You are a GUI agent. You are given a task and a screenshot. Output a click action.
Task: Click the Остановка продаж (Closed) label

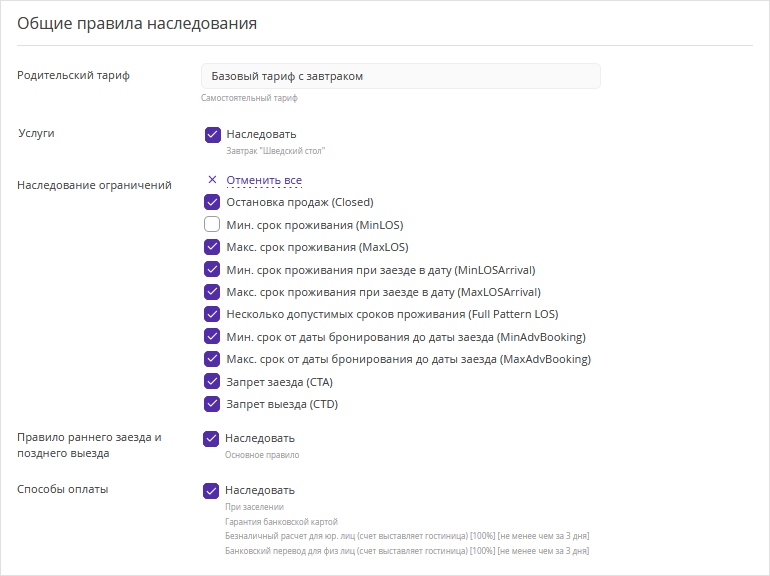pos(300,202)
